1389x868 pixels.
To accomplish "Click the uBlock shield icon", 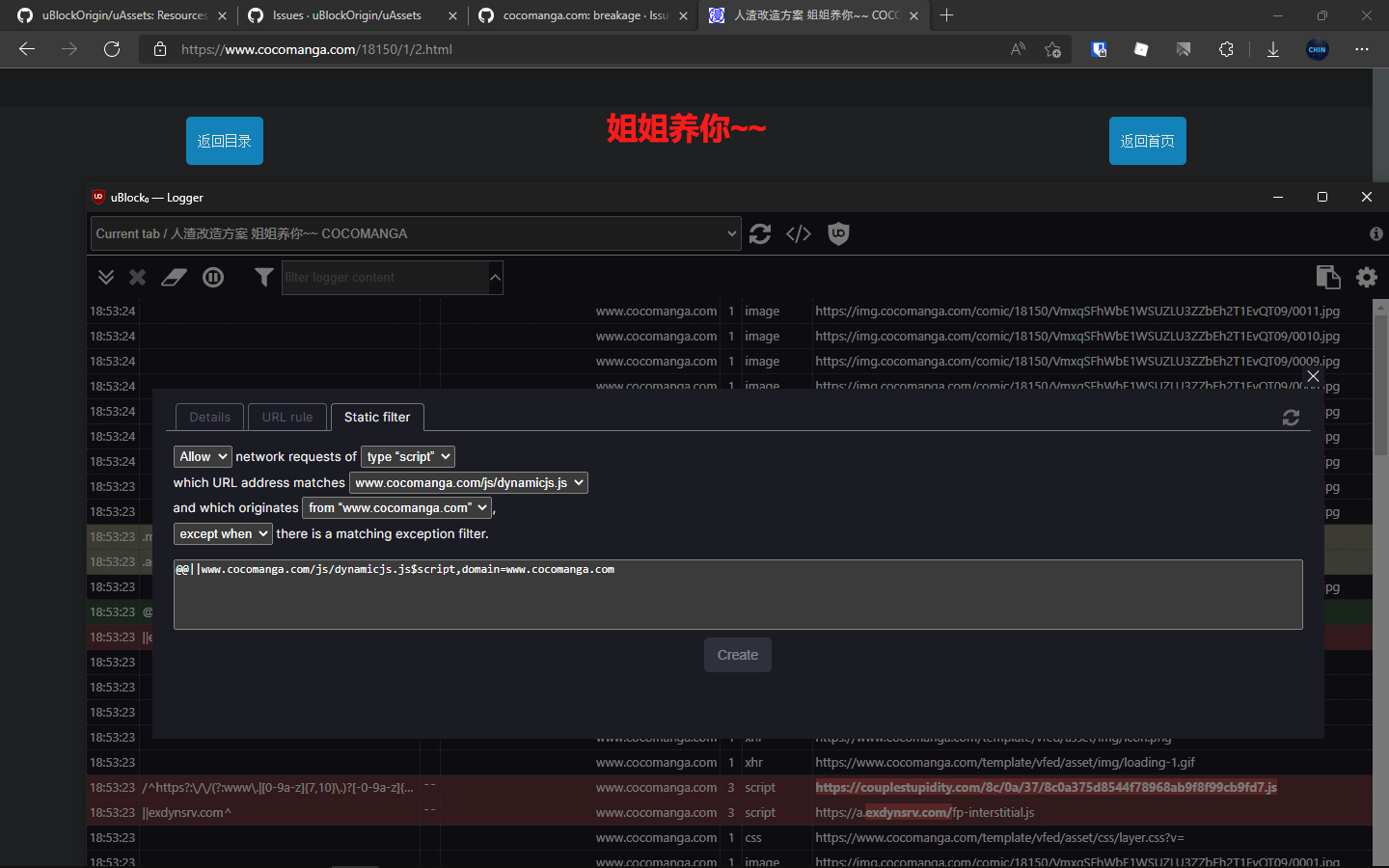I will coord(838,233).
